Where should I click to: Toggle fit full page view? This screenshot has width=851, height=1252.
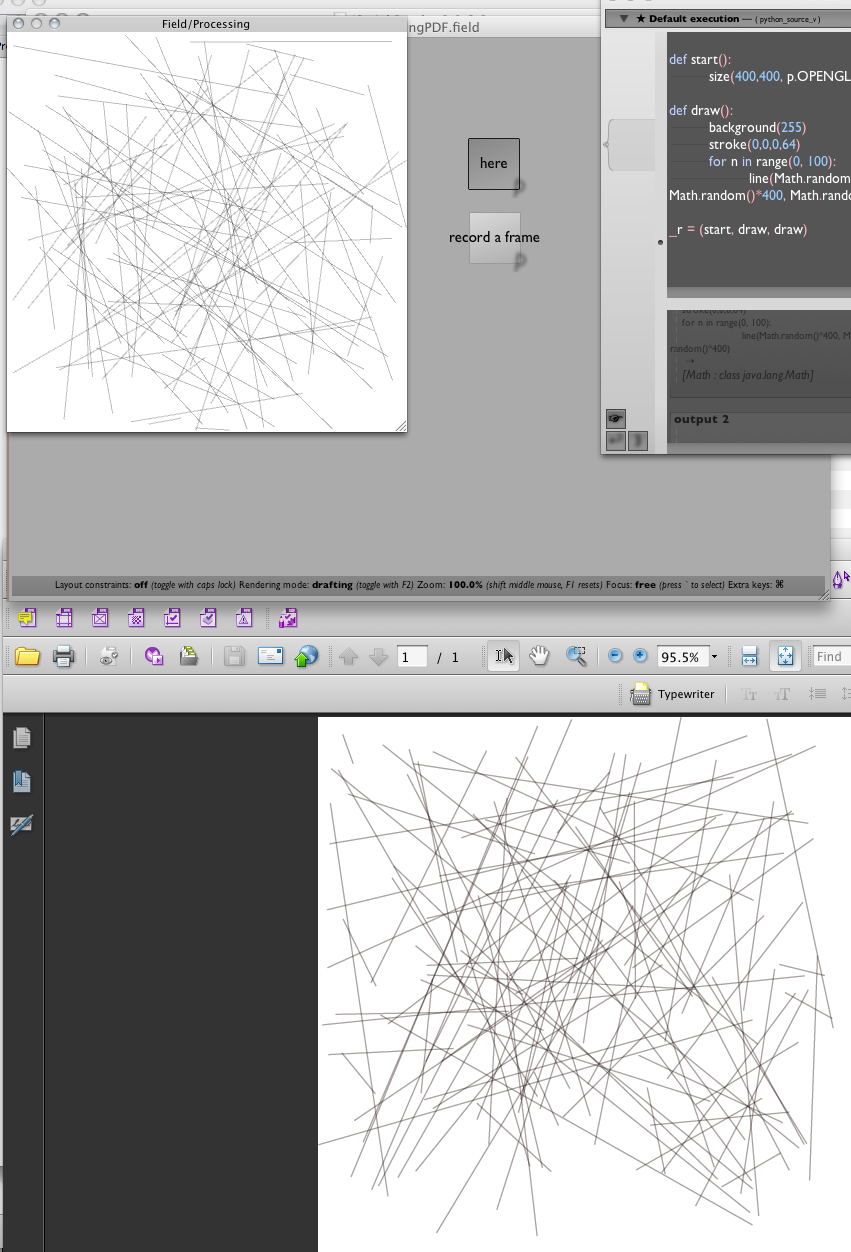coord(785,656)
